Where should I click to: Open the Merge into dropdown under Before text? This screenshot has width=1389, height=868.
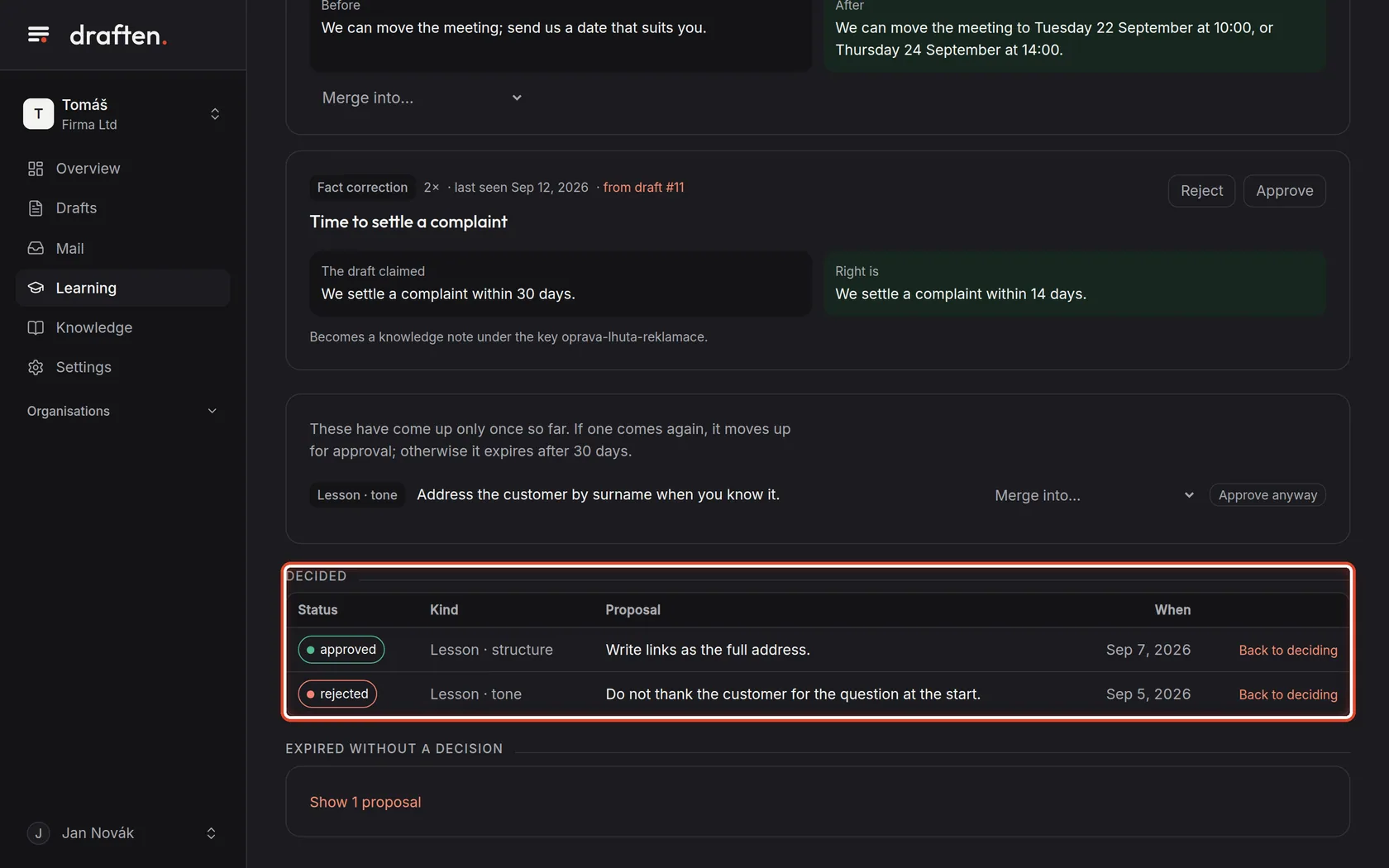click(422, 98)
